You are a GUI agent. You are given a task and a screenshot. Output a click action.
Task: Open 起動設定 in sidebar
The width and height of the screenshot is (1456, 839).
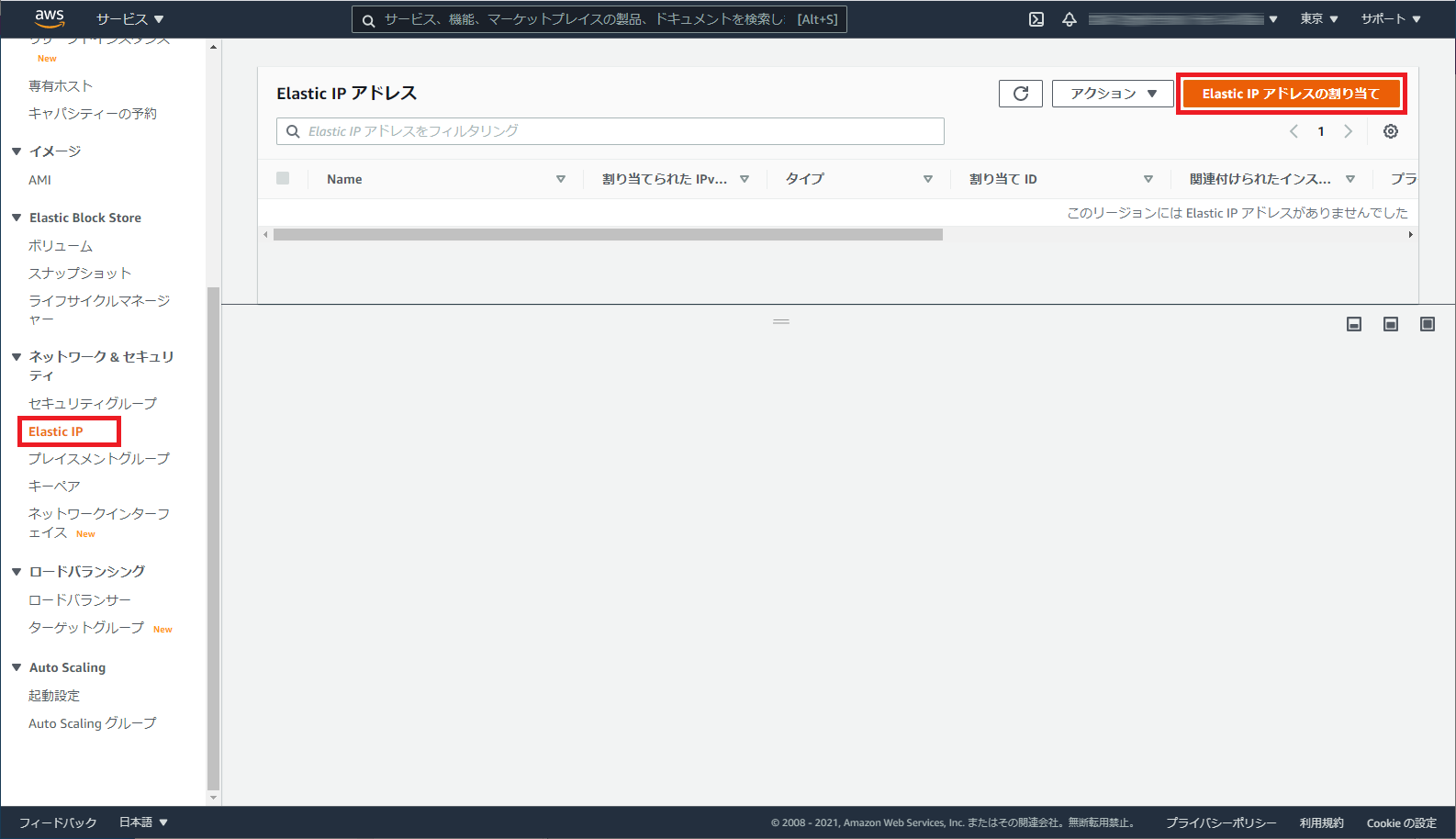54,696
